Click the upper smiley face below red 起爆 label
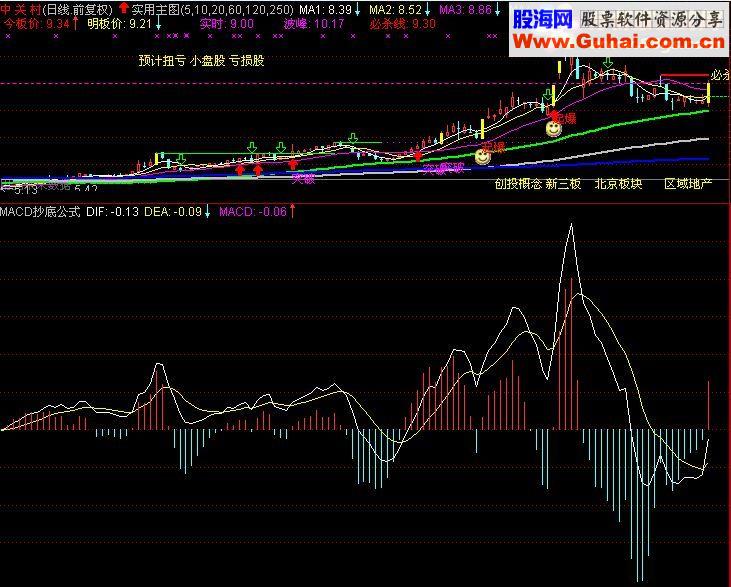Screen dimensions: 731x587 554,129
